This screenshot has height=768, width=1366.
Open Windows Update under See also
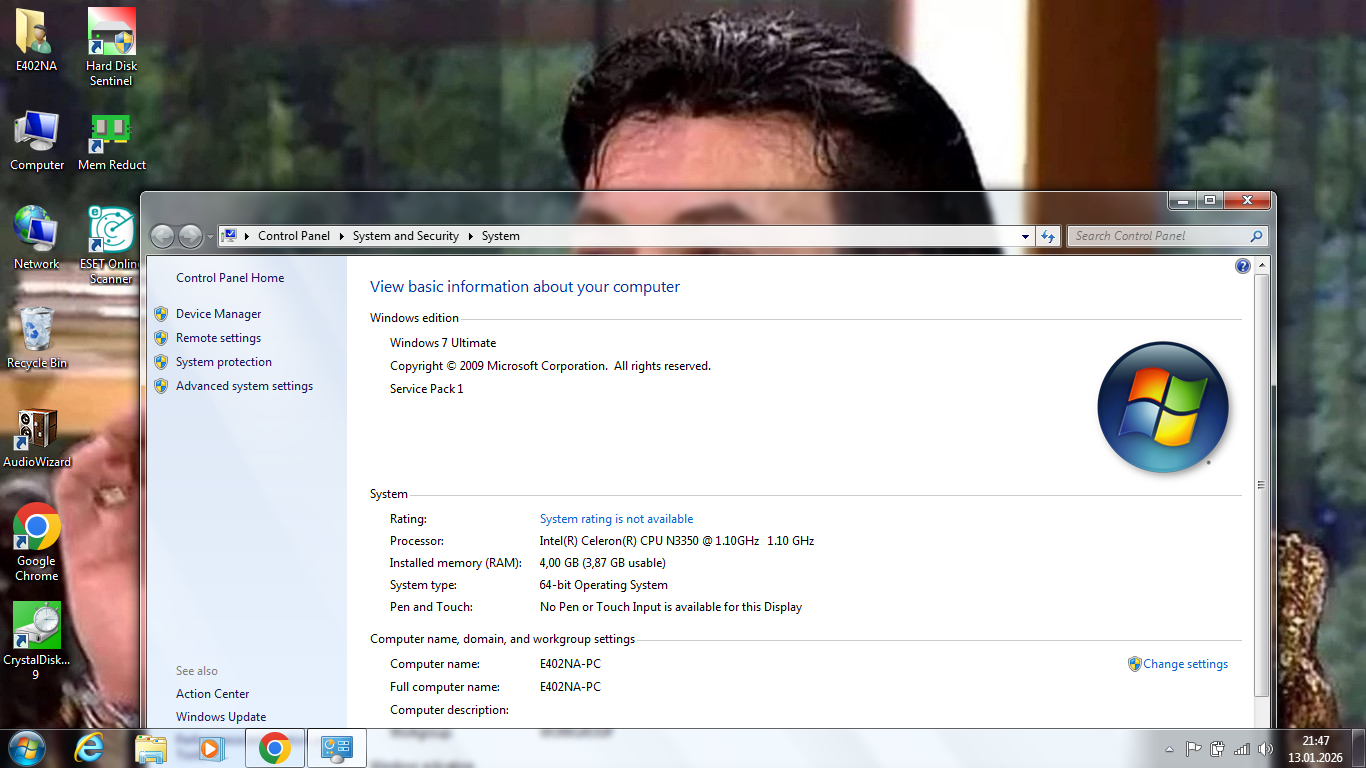pos(221,717)
